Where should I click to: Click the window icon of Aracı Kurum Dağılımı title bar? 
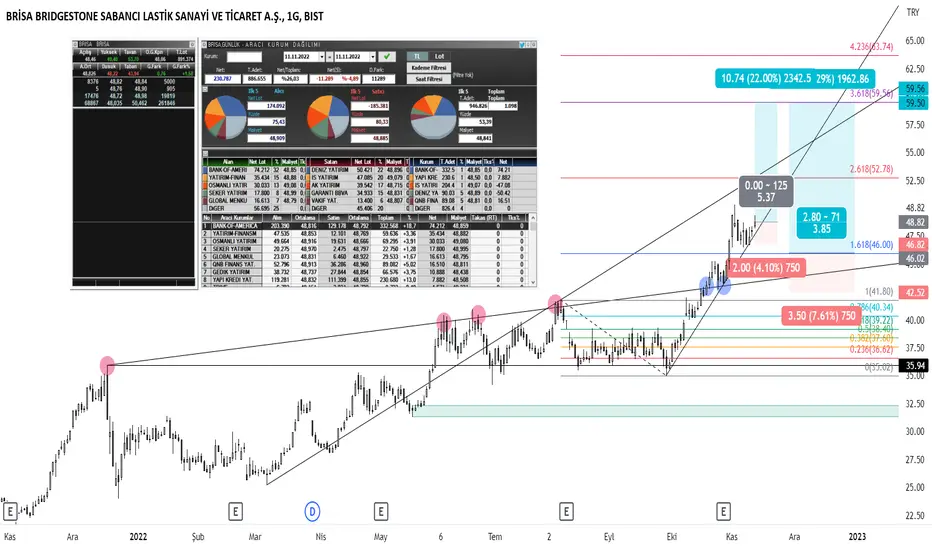205,45
